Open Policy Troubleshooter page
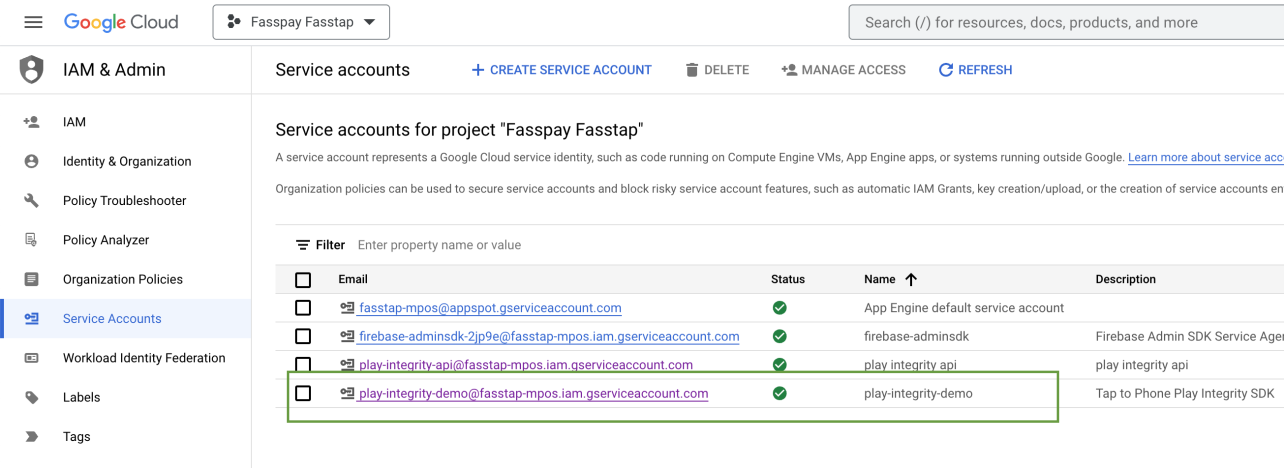1284x468 pixels. [125, 201]
